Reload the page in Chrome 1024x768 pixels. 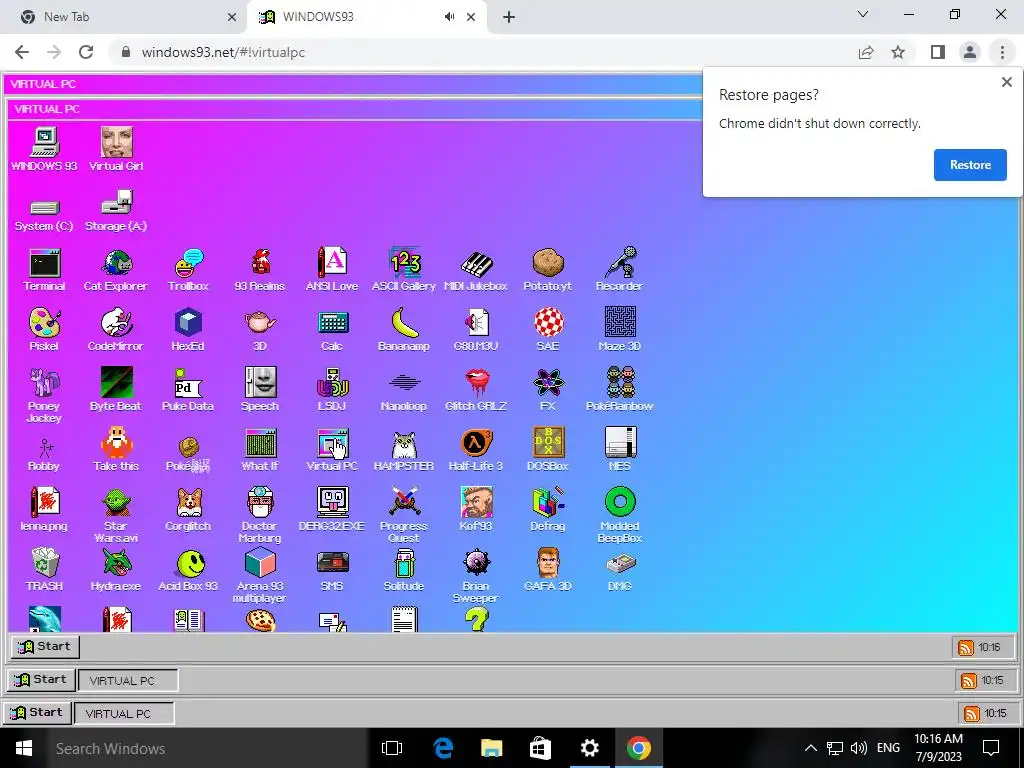(86, 52)
